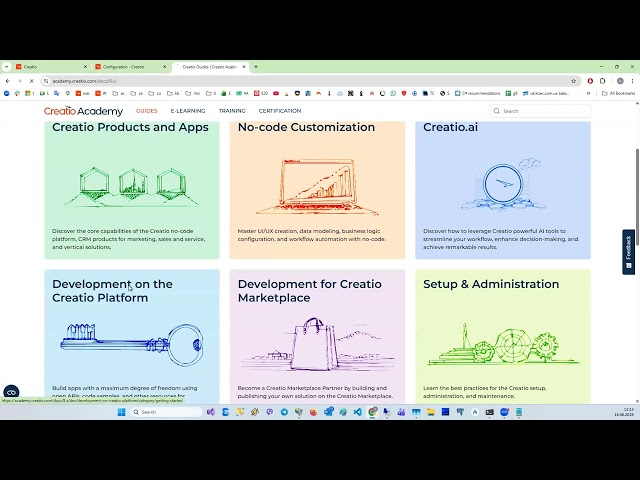Image resolution: width=640 pixels, height=480 pixels.
Task: Open Microsoft Teams from the taskbar
Action: pos(401,412)
